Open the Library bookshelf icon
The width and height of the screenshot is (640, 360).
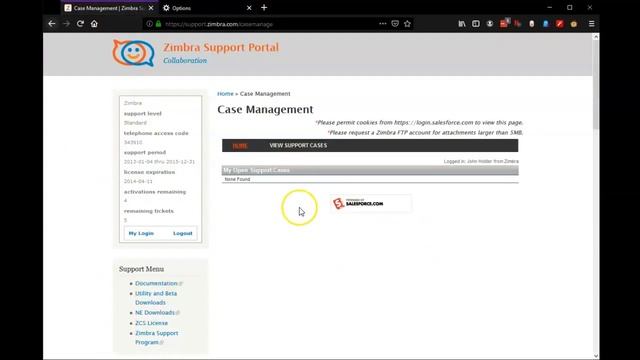point(462,24)
